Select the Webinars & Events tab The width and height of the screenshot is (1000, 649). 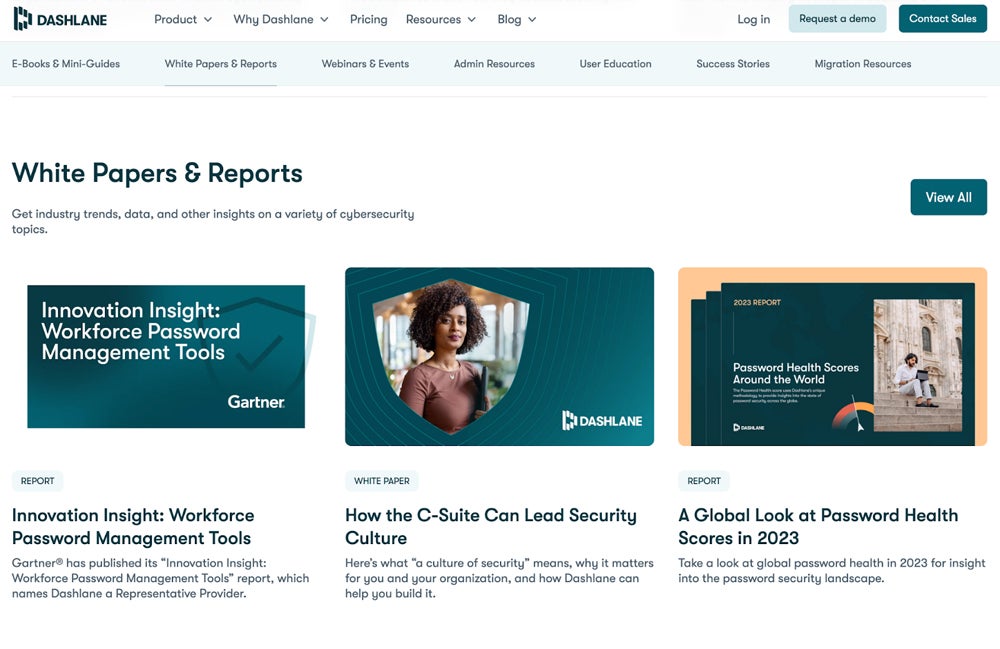pos(365,64)
